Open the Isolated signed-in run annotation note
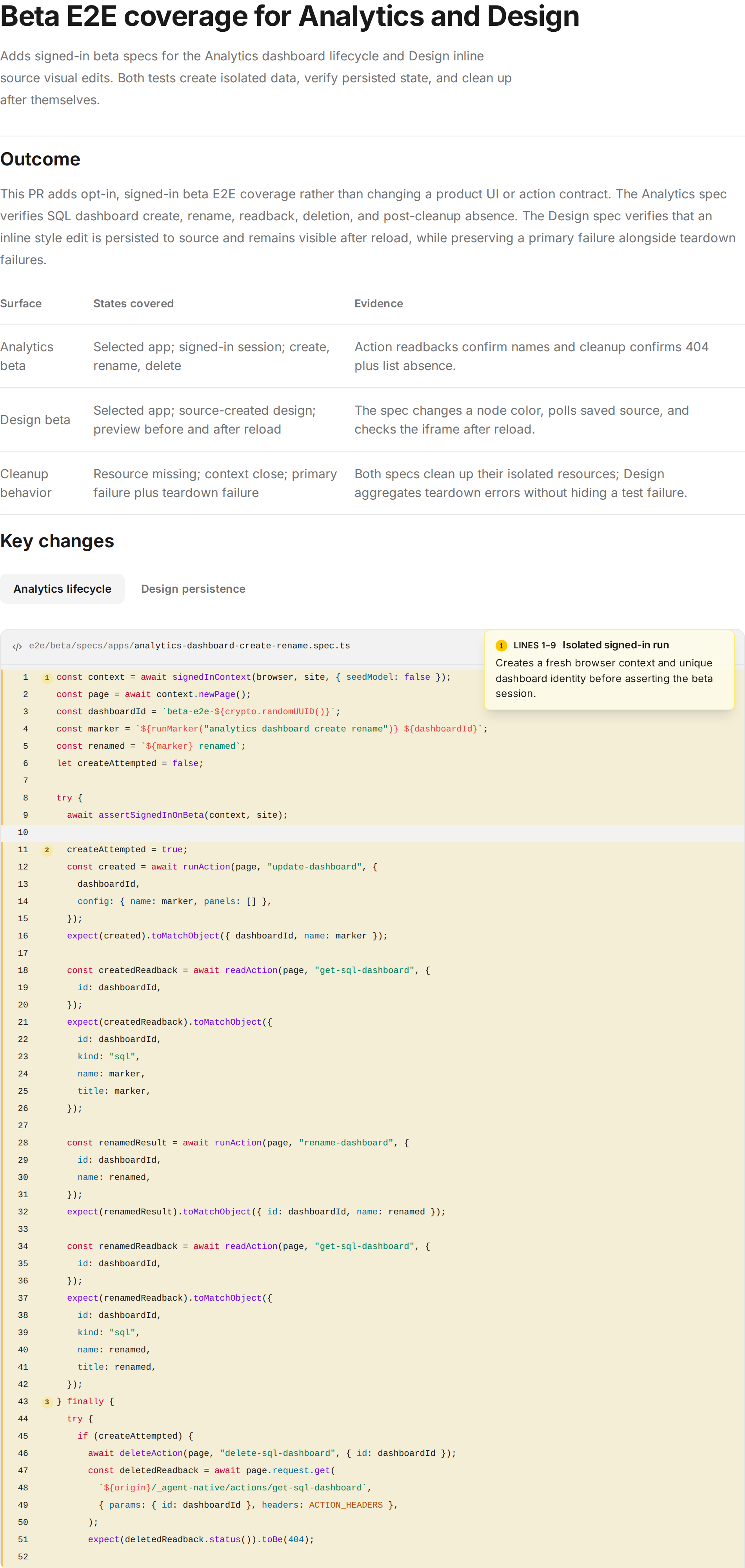745x1568 pixels. pos(609,670)
